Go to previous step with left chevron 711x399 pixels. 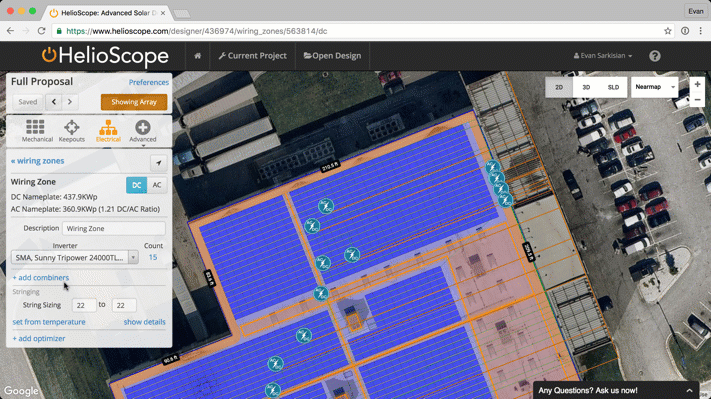(x=54, y=102)
